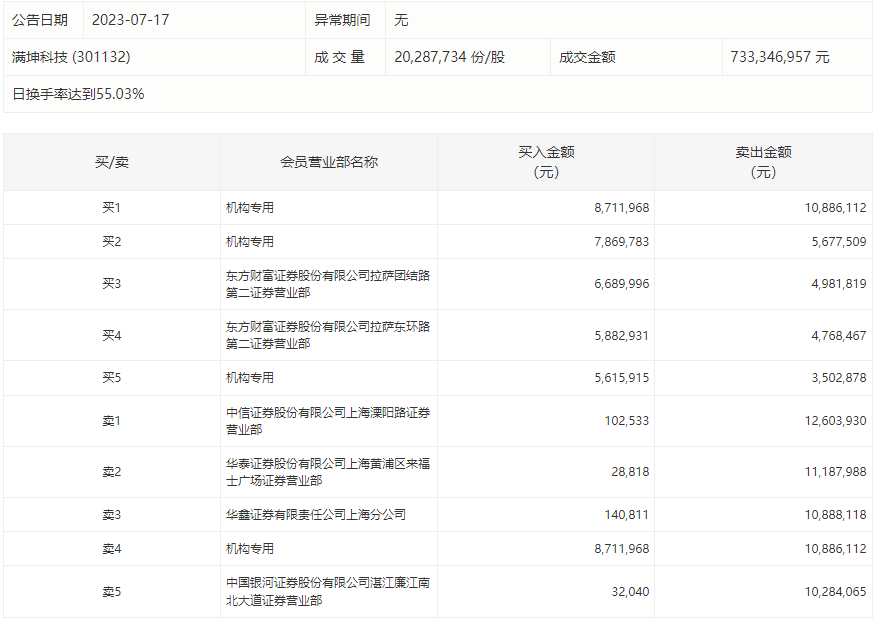The height and width of the screenshot is (621, 873).
Task: Click 中信证券 上海溧阳路证券营业部
Action: pyautogui.click(x=327, y=421)
